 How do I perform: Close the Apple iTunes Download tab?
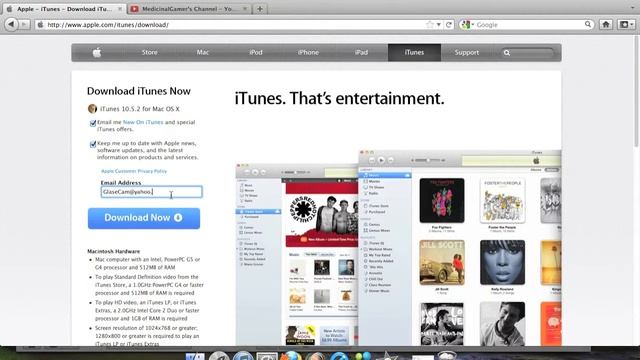(x=120, y=9)
